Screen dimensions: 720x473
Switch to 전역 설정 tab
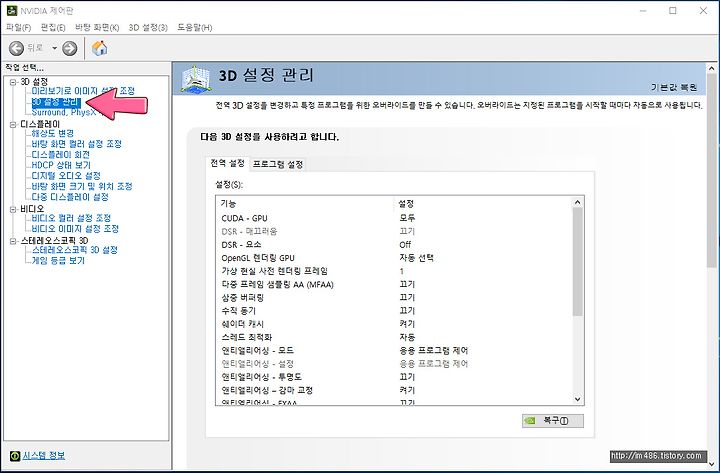point(227,163)
